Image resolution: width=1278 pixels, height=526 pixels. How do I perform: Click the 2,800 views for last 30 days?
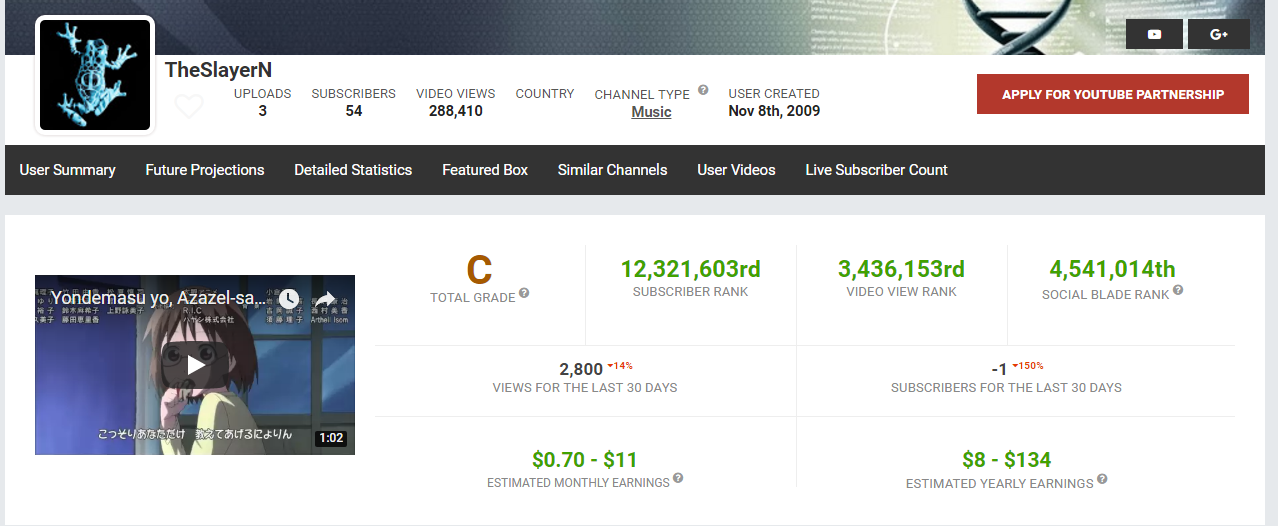[581, 369]
